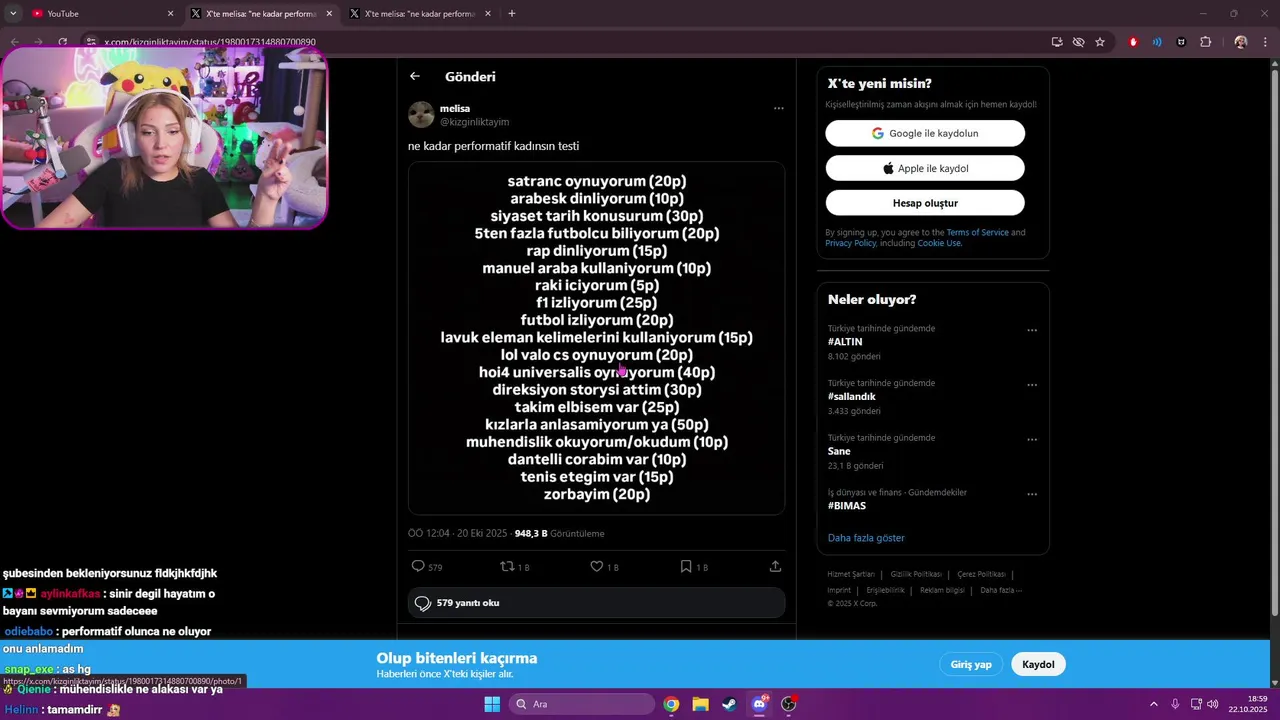Image resolution: width=1280 pixels, height=720 pixels.
Task: Show hidden system tray icons
Action: click(x=1156, y=704)
